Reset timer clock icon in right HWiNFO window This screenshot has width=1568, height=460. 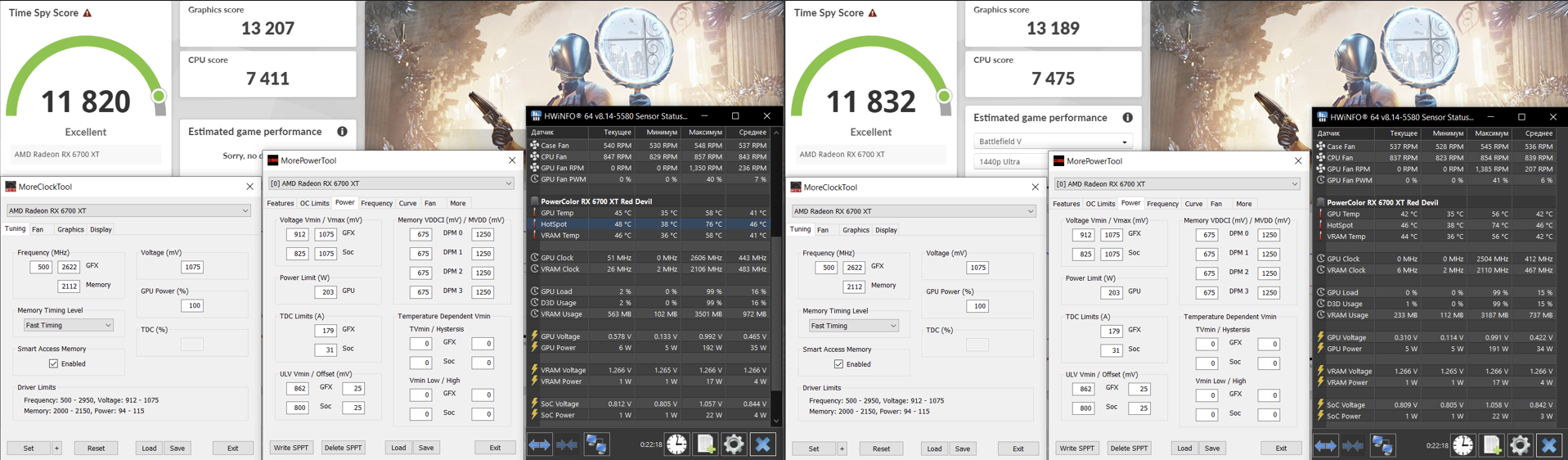pyautogui.click(x=1462, y=445)
